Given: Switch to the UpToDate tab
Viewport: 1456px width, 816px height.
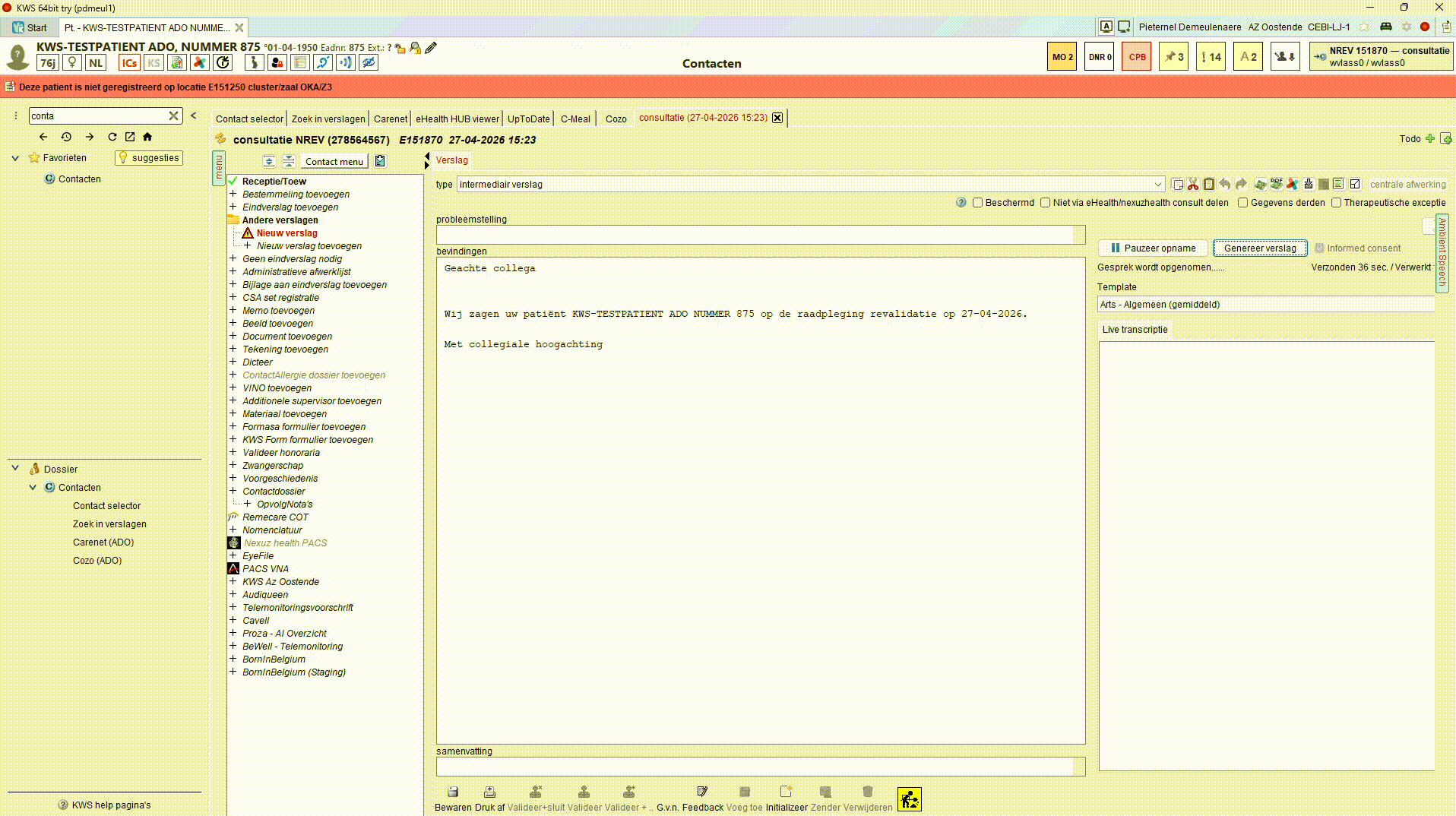Looking at the screenshot, I should click(529, 119).
